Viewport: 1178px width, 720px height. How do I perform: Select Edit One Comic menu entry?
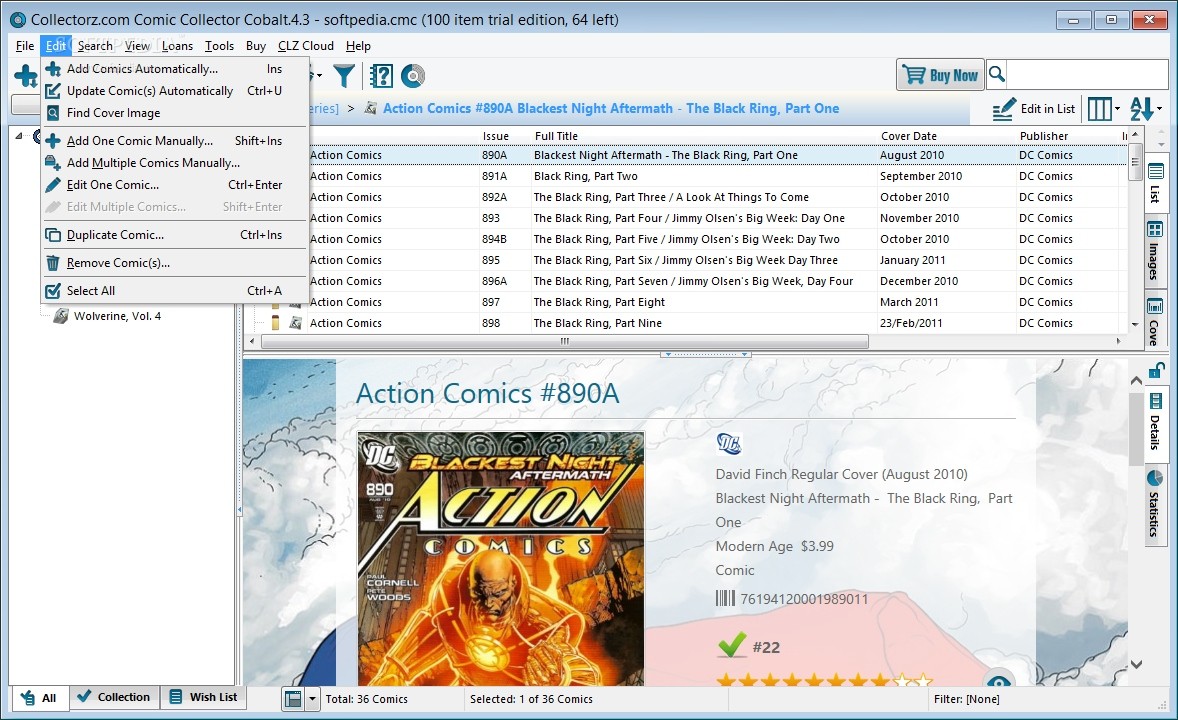point(174,185)
